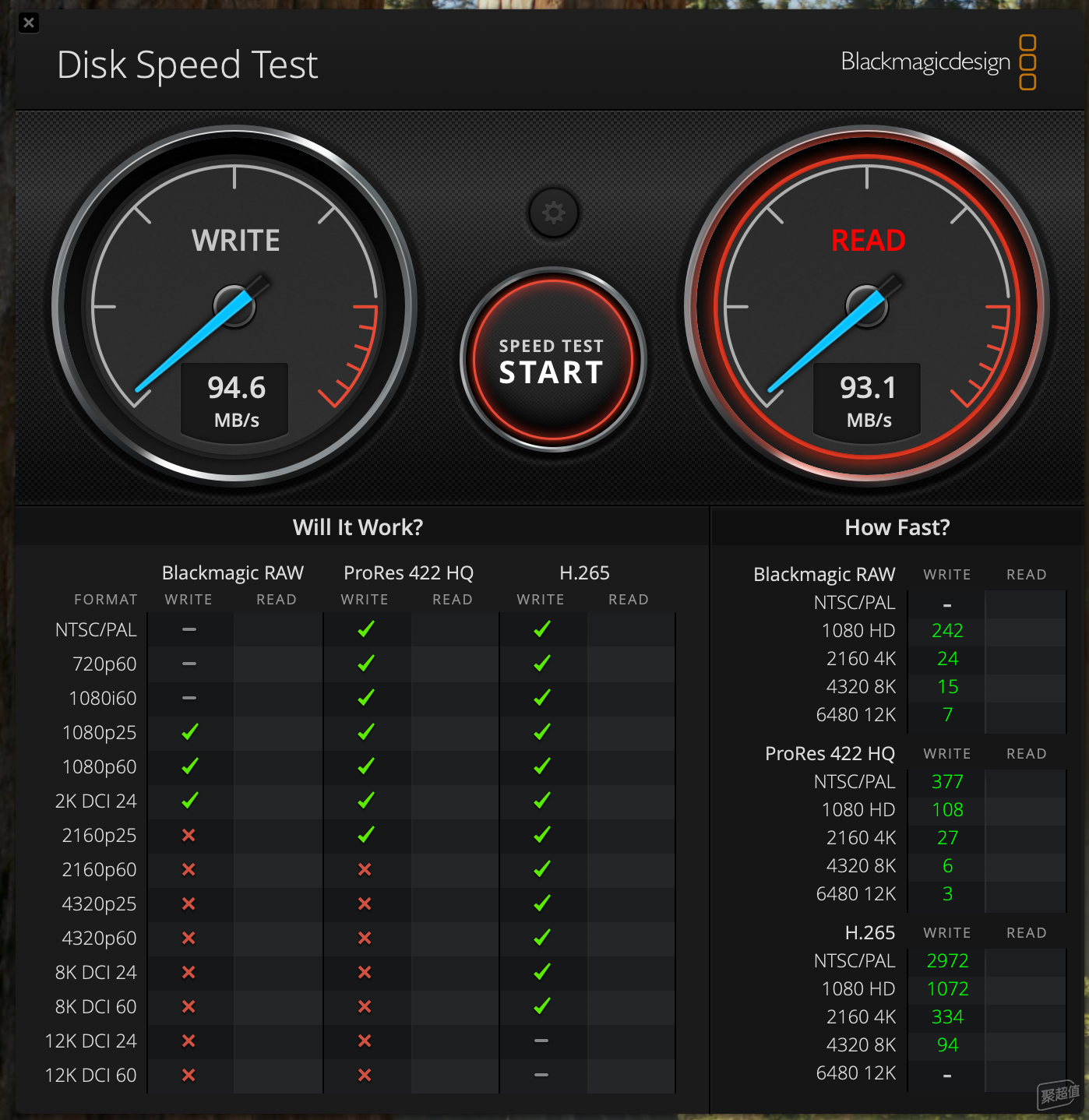Viewport: 1089px width, 1120px height.
Task: Click Blackmagic RAW 2160 4K value 24
Action: point(947,659)
